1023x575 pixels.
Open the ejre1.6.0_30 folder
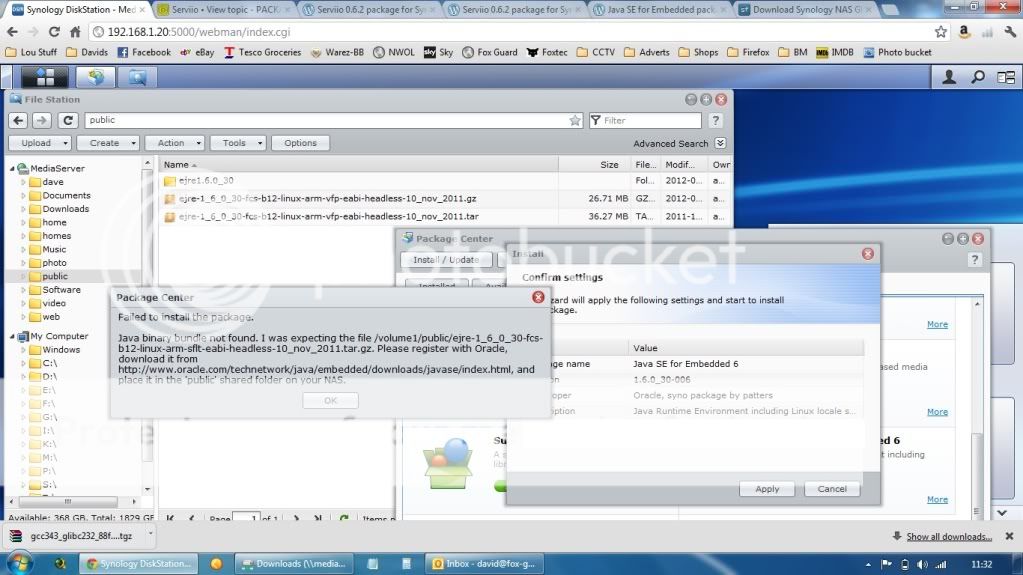coord(206,181)
